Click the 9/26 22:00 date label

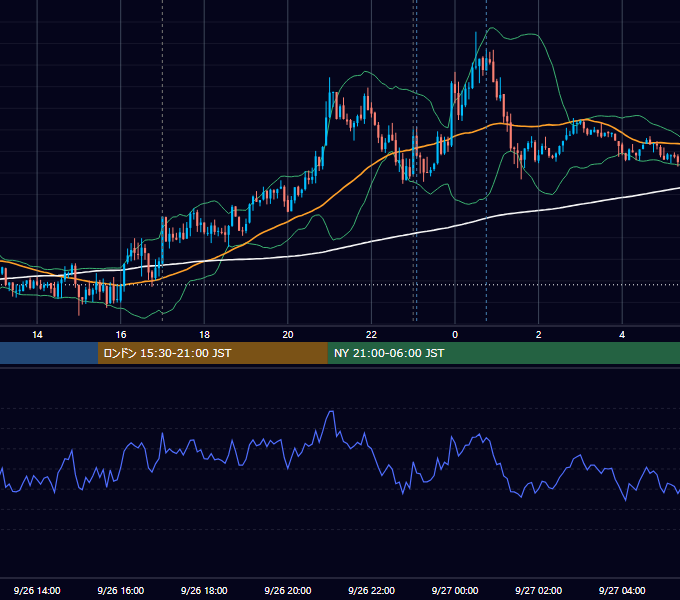[x=371, y=590]
